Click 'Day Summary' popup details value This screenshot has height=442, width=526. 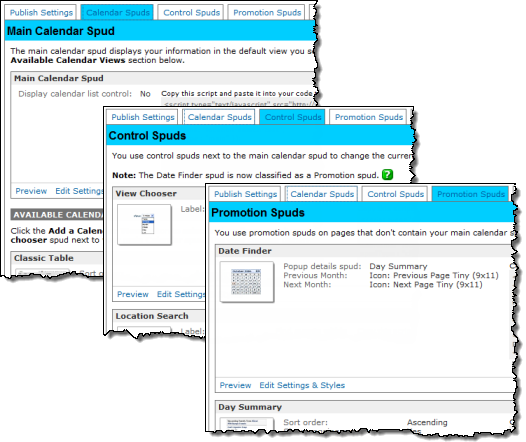[x=398, y=266]
